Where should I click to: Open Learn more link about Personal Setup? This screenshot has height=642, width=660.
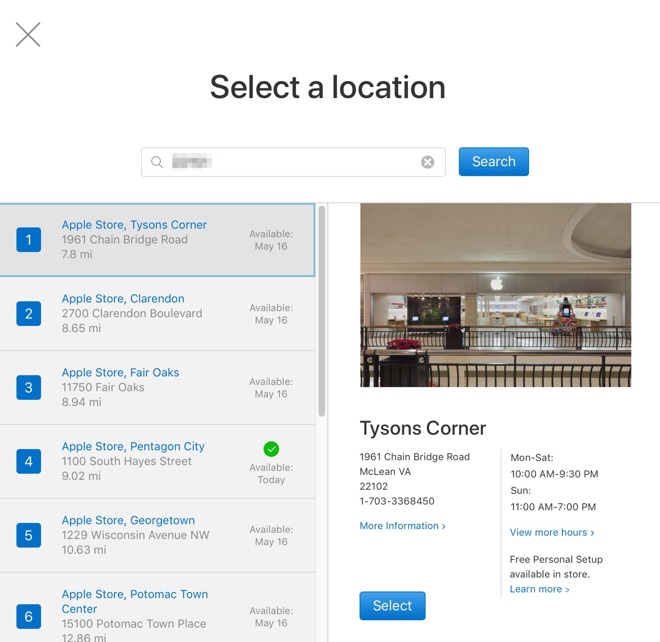coord(540,589)
